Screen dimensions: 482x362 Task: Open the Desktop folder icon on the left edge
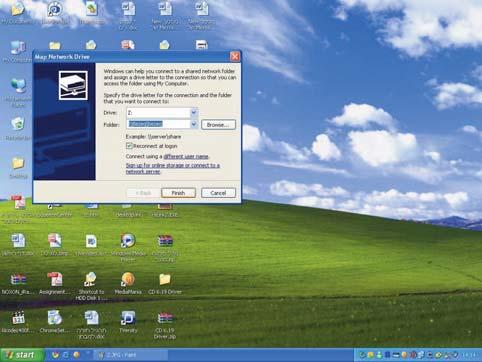point(18,163)
